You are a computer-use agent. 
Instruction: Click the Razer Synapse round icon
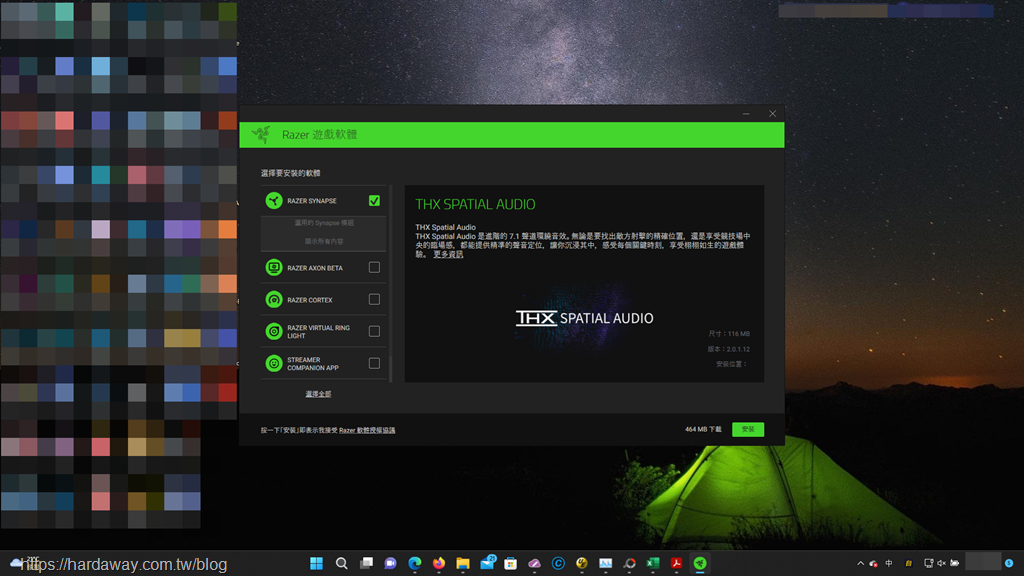coord(274,200)
